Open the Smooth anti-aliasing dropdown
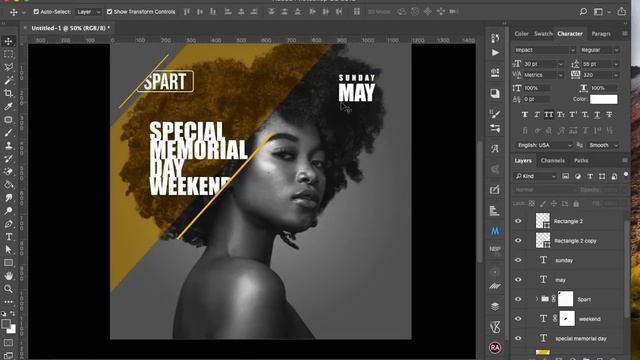Image resolution: width=640 pixels, height=360 pixels. point(603,145)
